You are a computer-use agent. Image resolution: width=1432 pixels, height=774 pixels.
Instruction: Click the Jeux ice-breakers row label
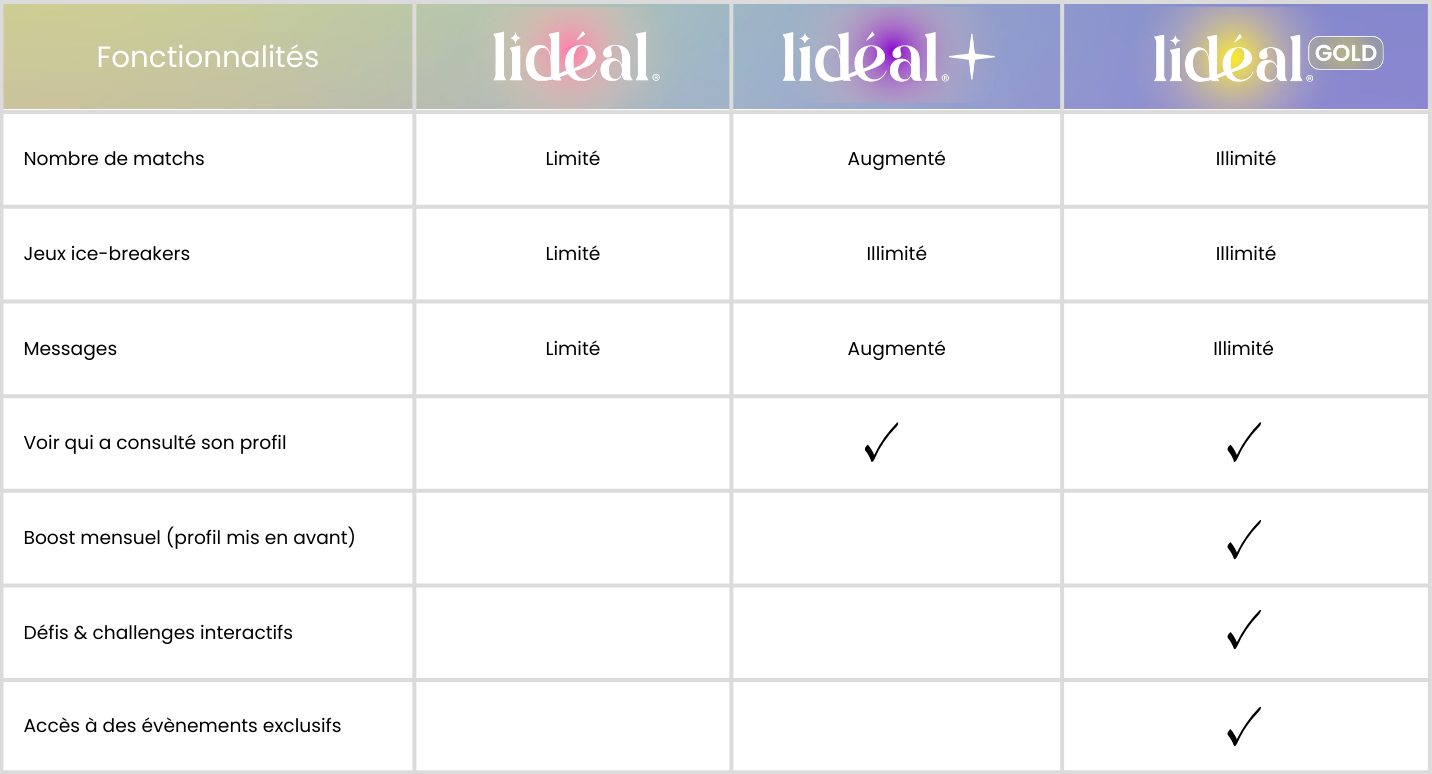pyautogui.click(x=107, y=253)
